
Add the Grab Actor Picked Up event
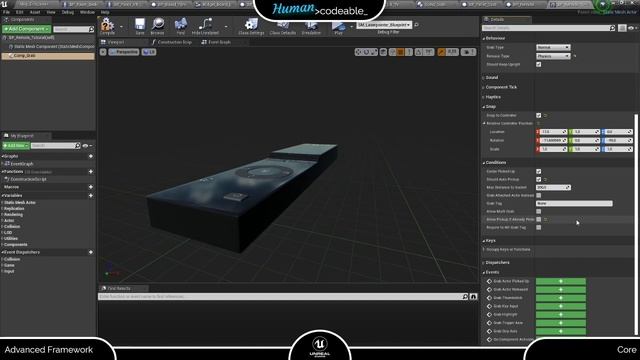click(560, 281)
